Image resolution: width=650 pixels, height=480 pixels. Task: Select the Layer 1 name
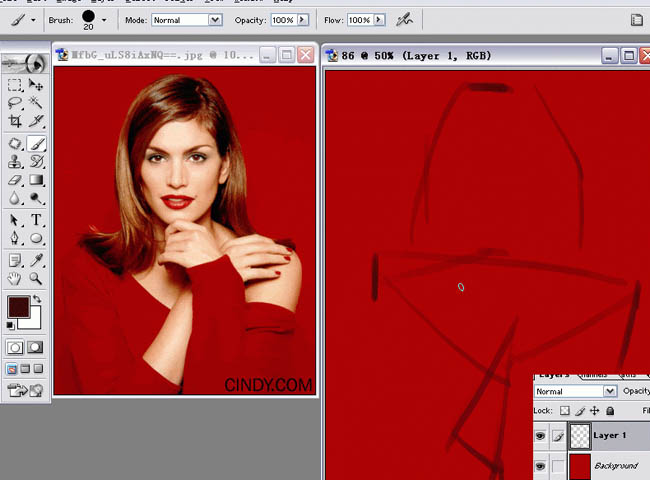[x=609, y=435]
